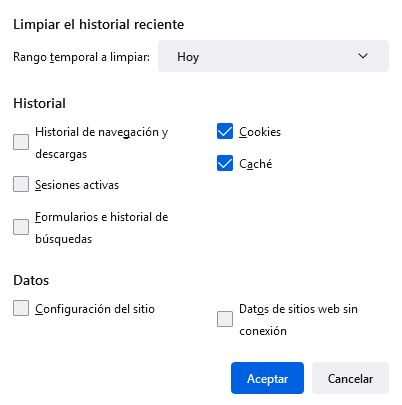Image resolution: width=402 pixels, height=405 pixels.
Task: Enable the Historial de navegación y descargas checkbox
Action: (x=21, y=142)
